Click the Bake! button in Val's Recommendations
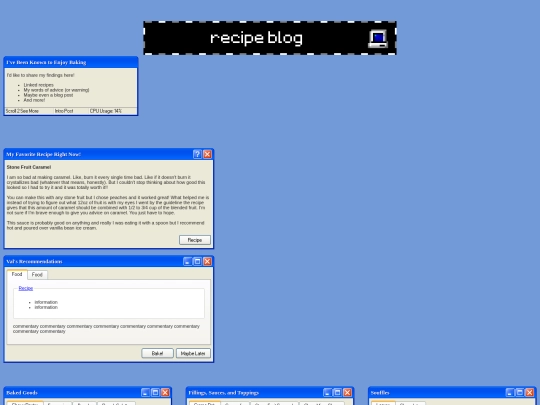Image resolution: width=540 pixels, height=405 pixels. point(157,353)
